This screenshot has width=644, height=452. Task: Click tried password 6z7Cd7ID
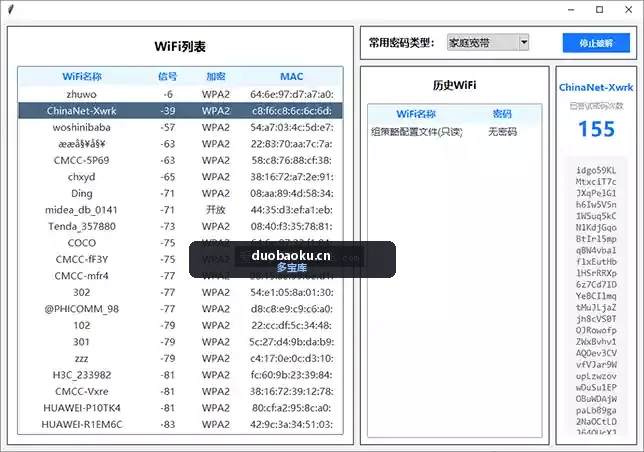pyautogui.click(x=596, y=285)
